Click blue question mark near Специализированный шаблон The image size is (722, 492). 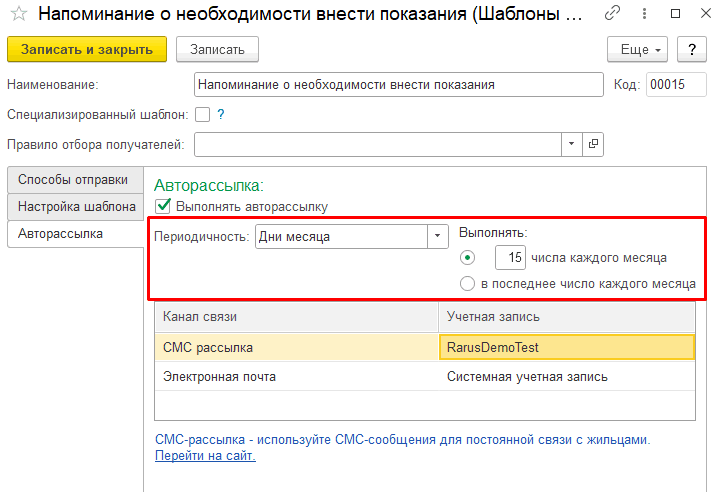[x=221, y=114]
